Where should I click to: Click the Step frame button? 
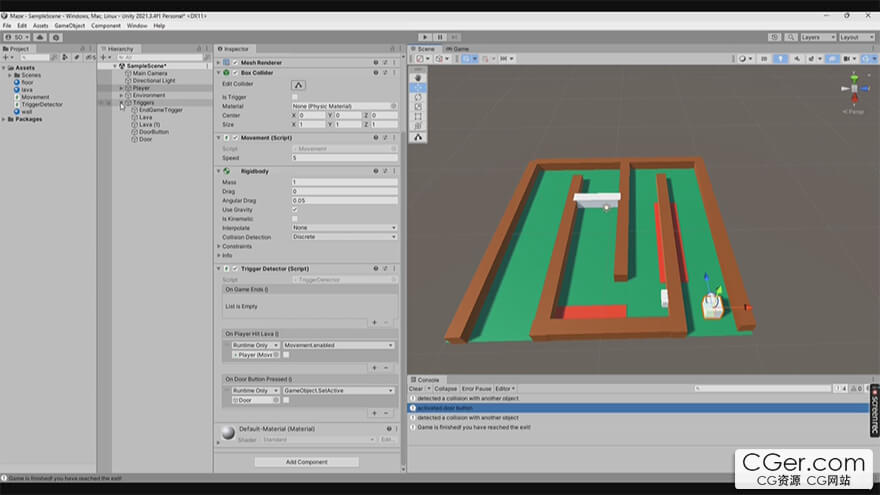click(x=454, y=37)
